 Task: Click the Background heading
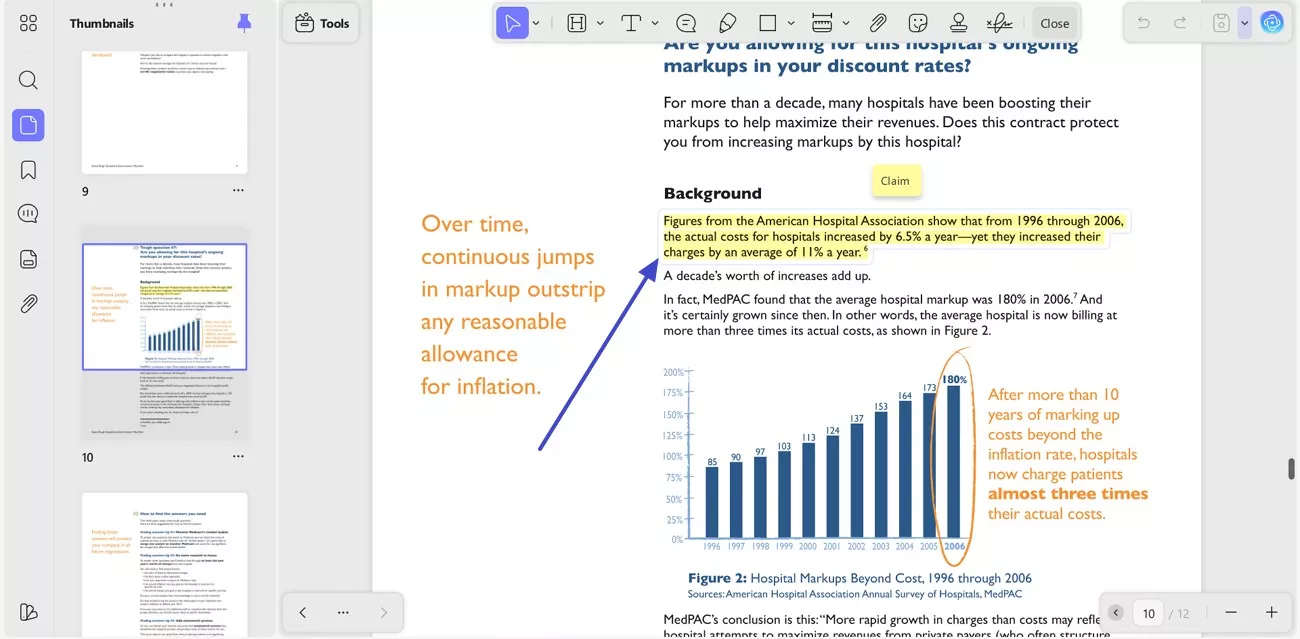click(x=713, y=193)
